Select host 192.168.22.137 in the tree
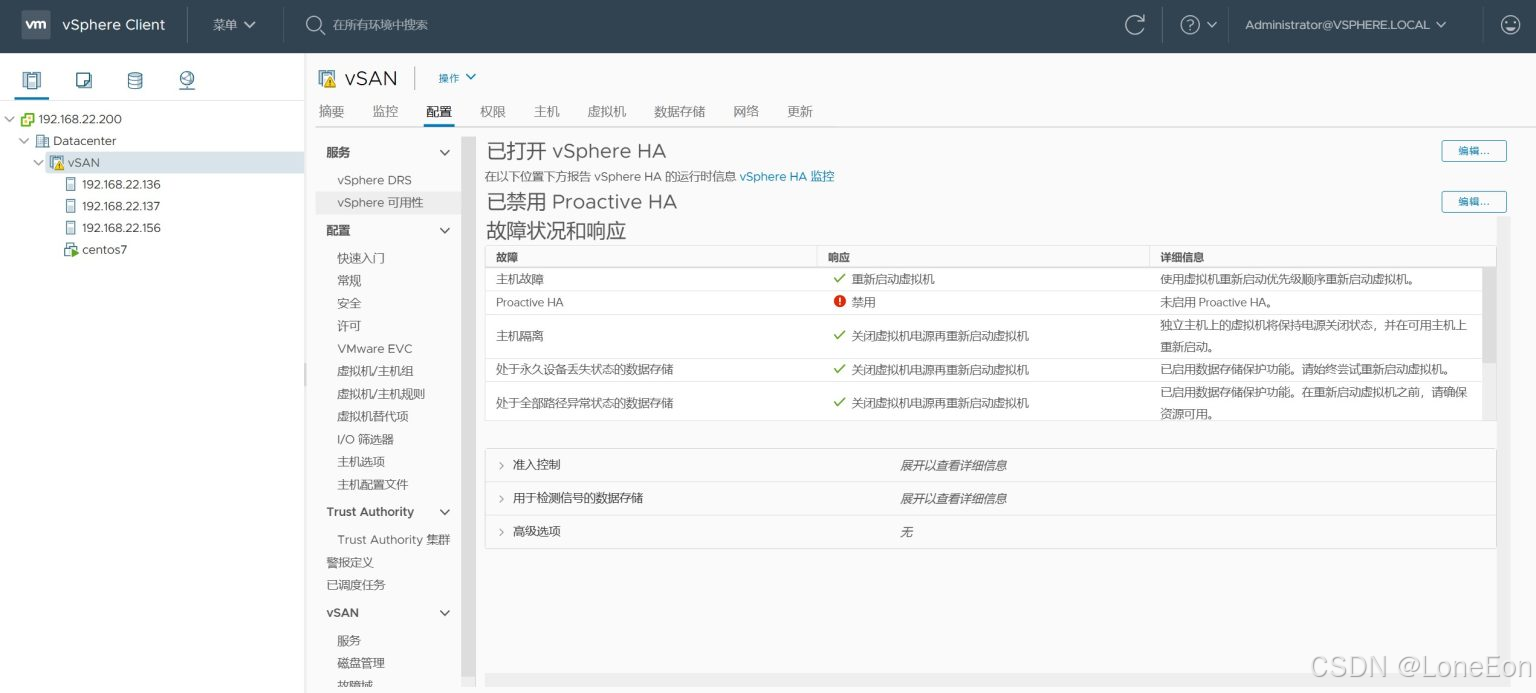Image resolution: width=1536 pixels, height=693 pixels. 121,206
